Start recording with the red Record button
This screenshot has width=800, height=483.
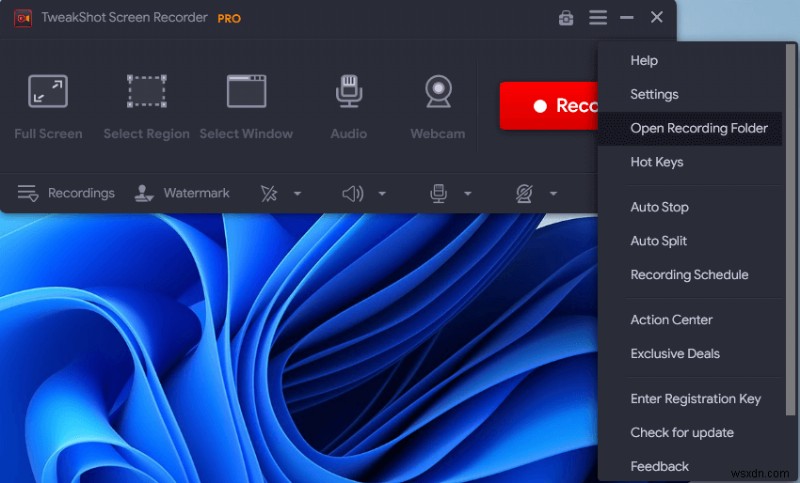coord(548,106)
